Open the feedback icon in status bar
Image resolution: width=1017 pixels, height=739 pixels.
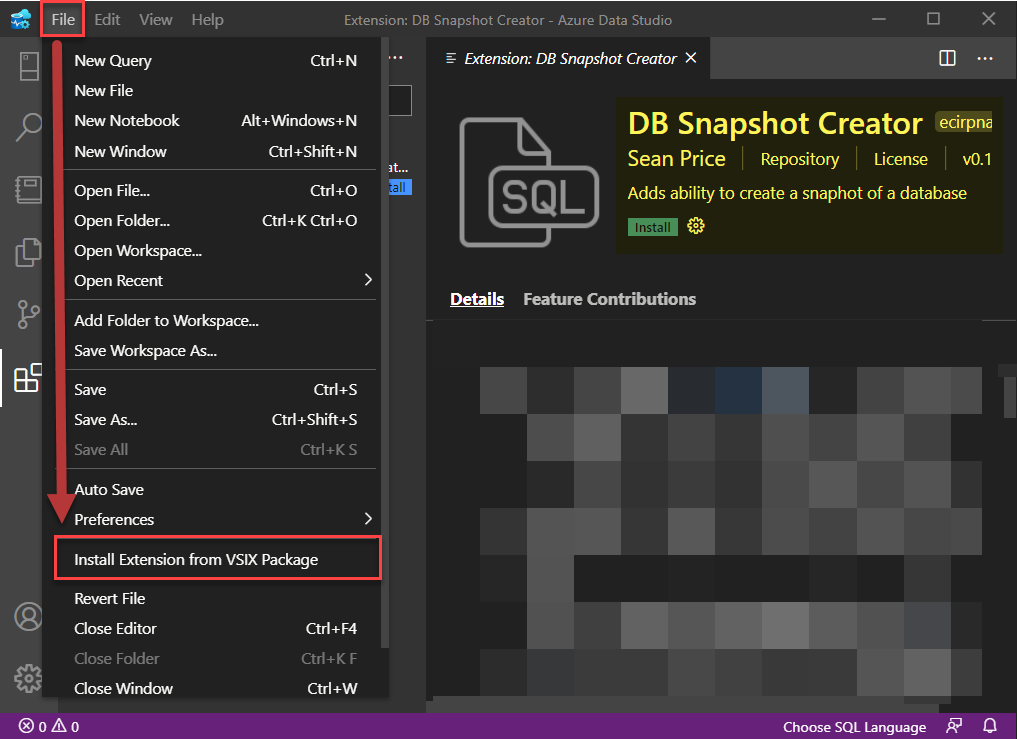point(954,726)
